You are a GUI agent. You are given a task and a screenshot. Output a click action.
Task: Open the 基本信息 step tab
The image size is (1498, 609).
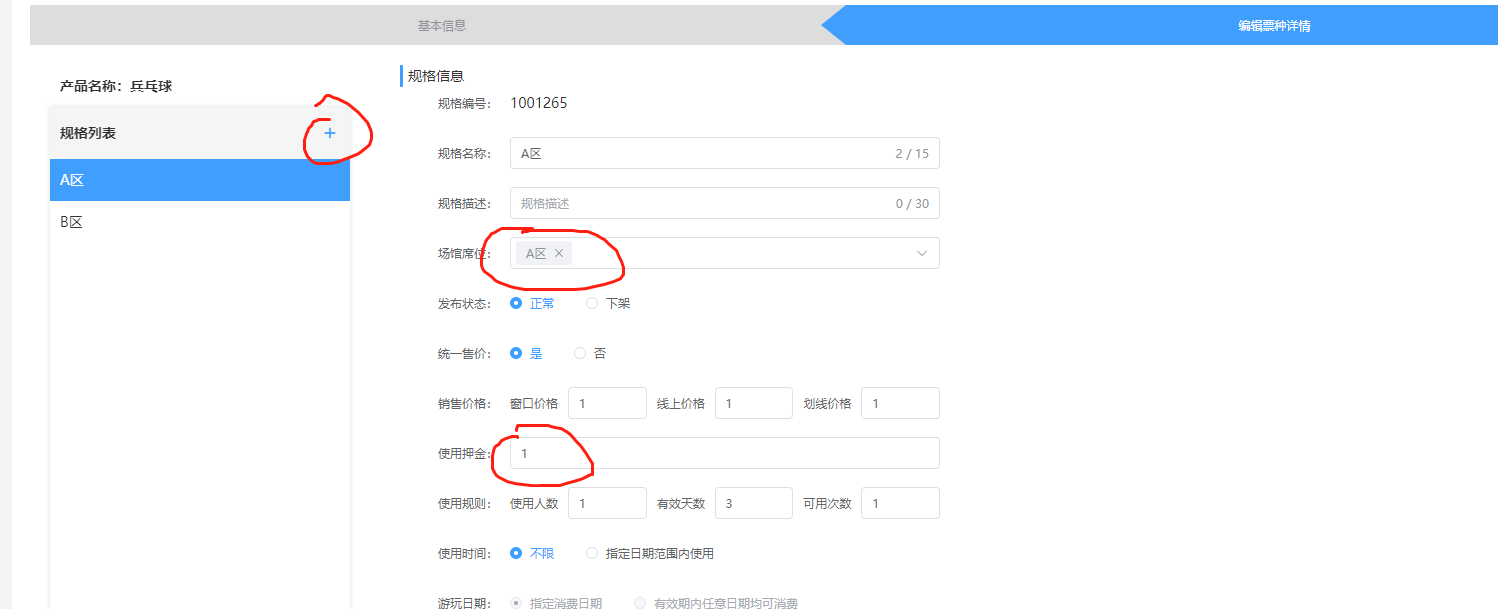tap(441, 25)
